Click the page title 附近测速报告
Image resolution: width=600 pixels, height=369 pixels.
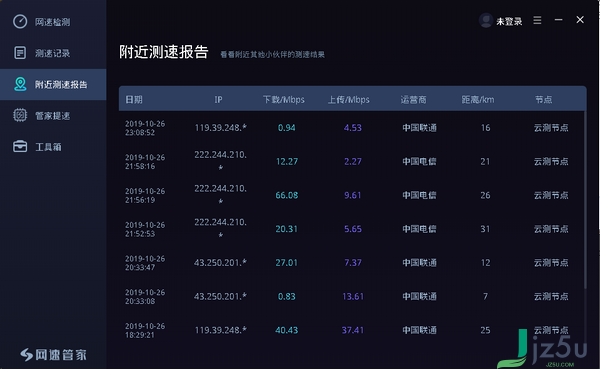pyautogui.click(x=163, y=52)
